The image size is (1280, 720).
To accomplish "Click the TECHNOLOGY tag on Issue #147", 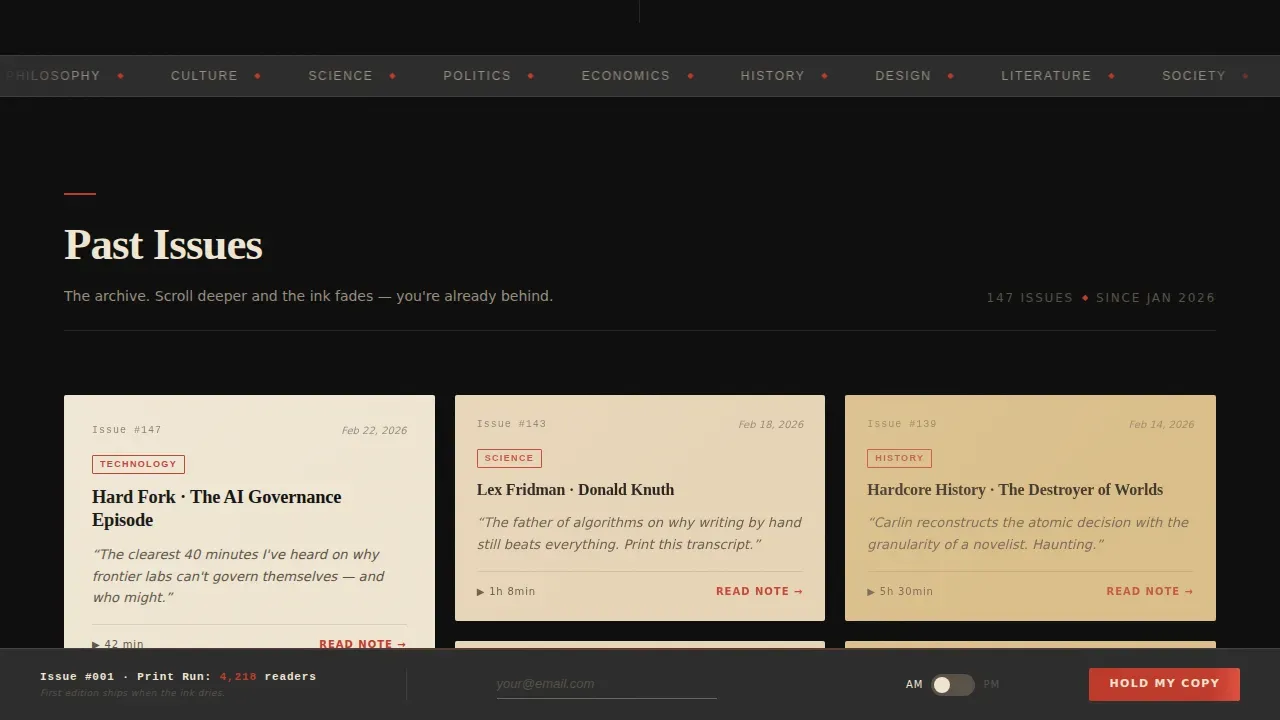I will (138, 464).
